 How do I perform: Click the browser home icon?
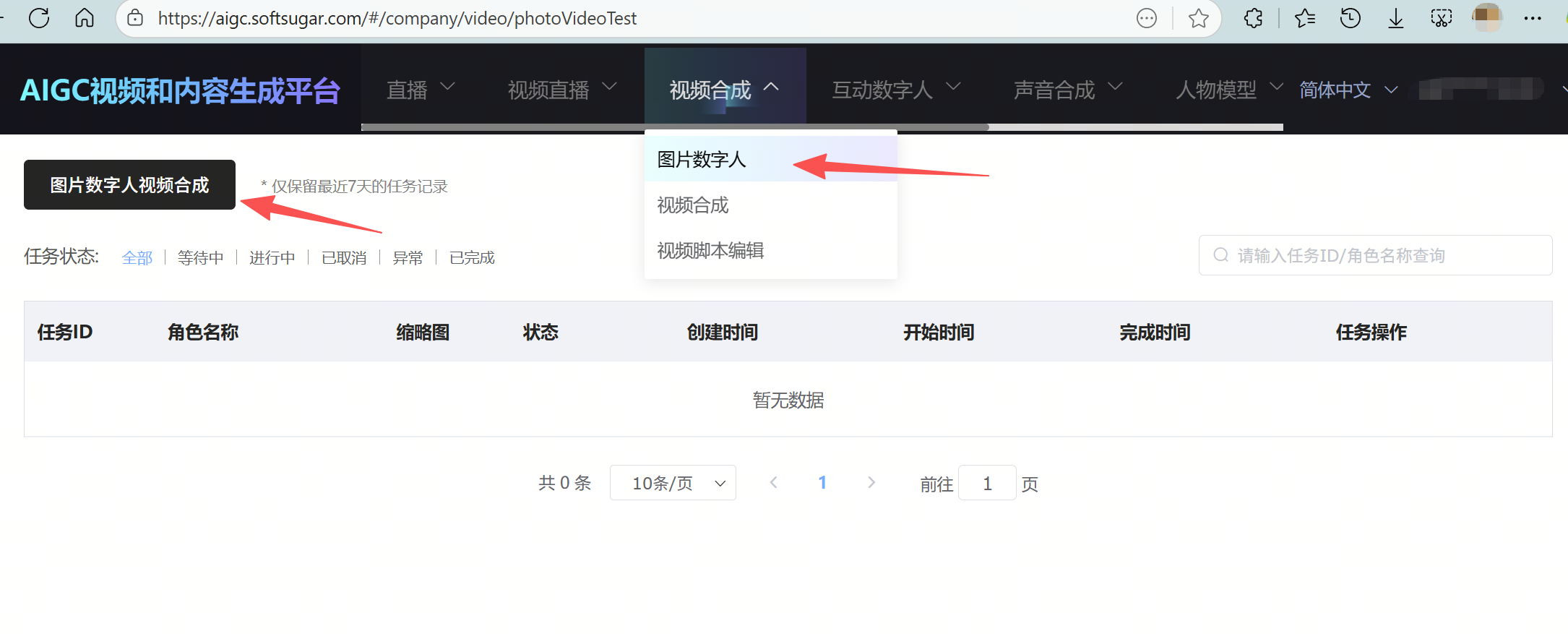[x=85, y=18]
